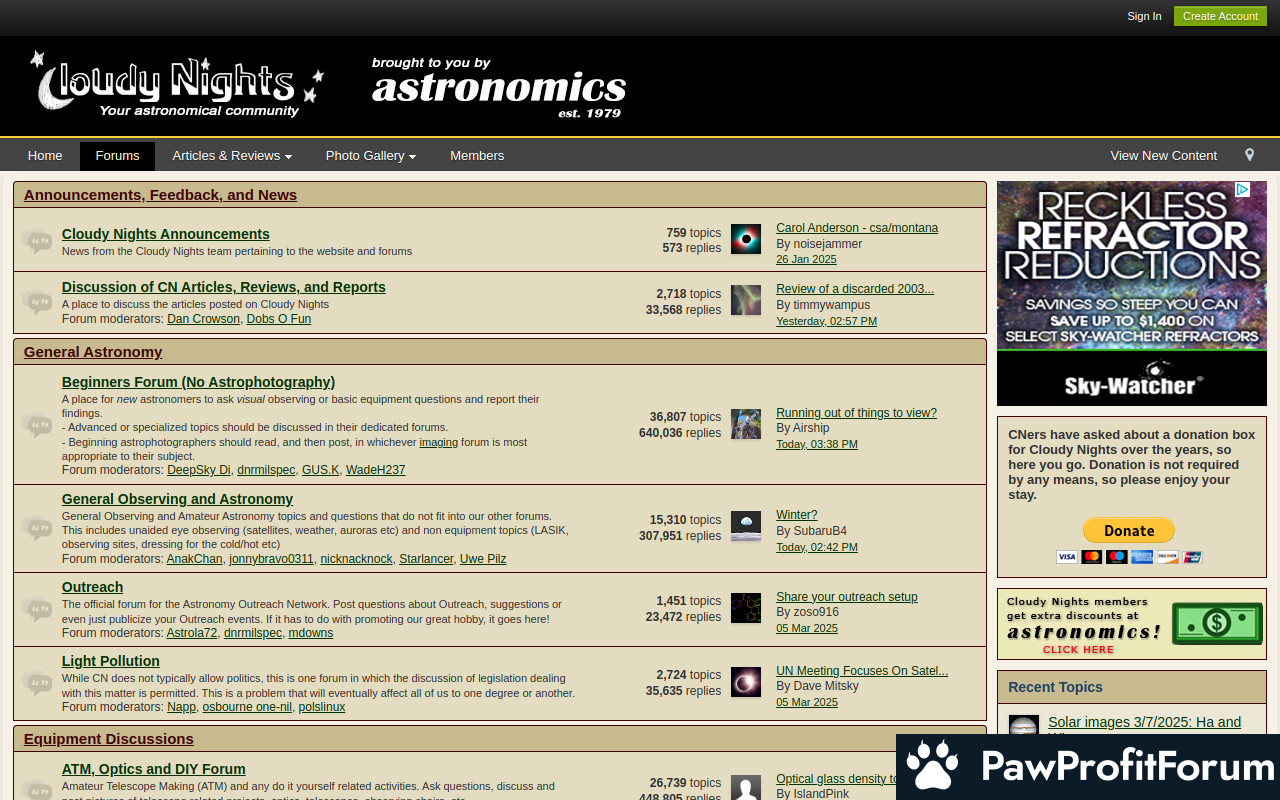Collapse the General Astronomy category header
This screenshot has width=1280, height=800.
(x=93, y=352)
